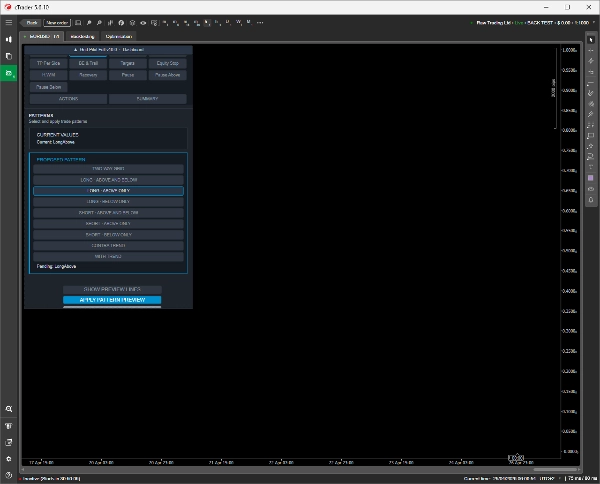Select the rectangle shape drawing tool

point(591,135)
